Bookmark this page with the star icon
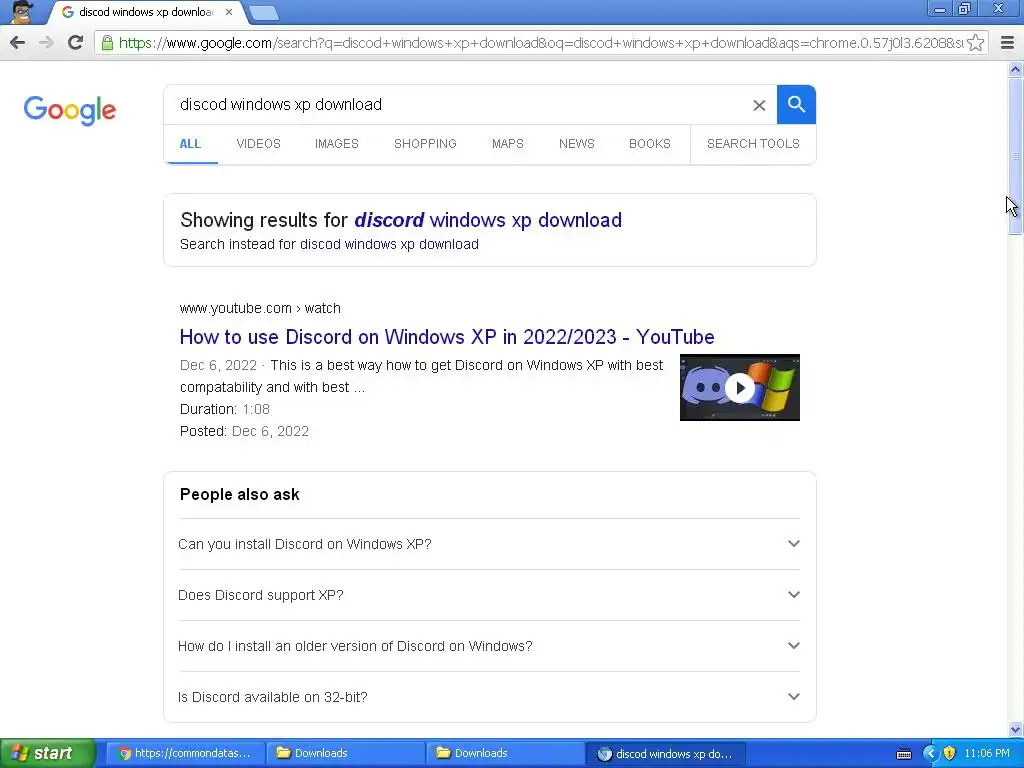1024x768 pixels. [976, 43]
